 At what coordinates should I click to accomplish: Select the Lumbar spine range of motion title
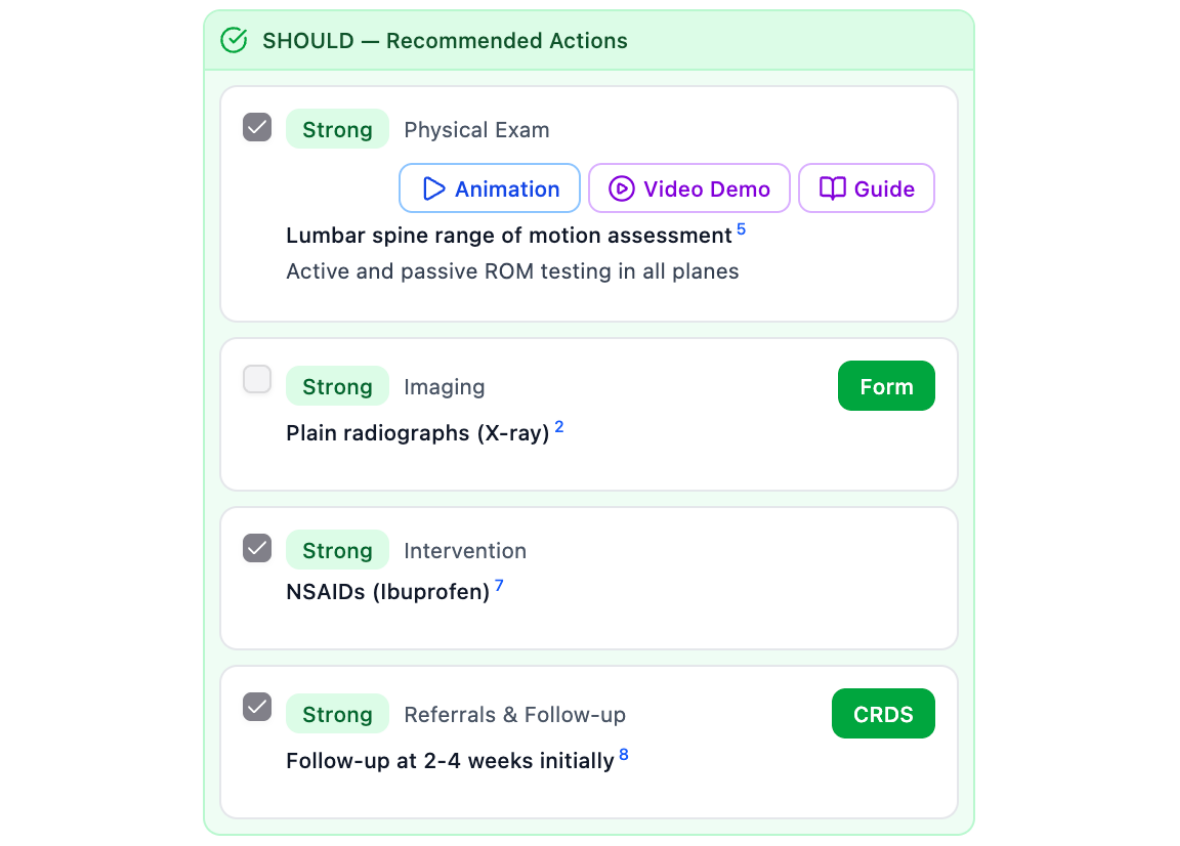(508, 236)
